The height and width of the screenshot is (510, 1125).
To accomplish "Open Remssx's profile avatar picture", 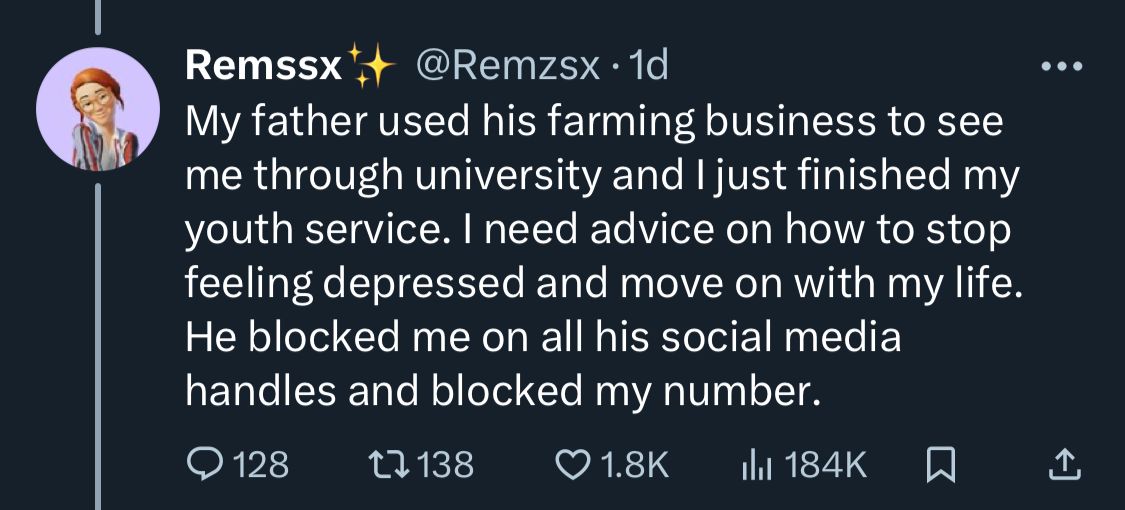I will point(96,108).
